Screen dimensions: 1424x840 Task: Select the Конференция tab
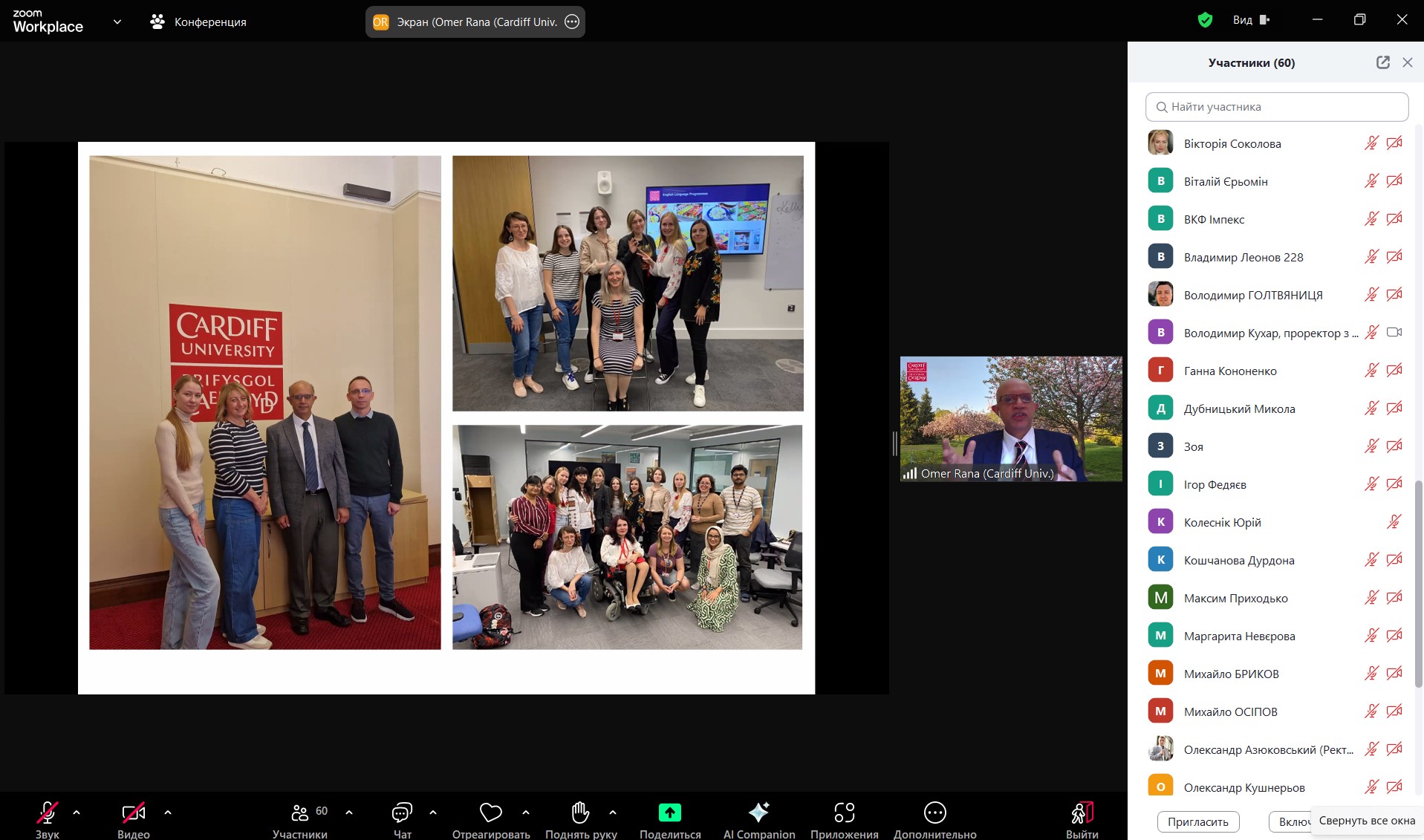(x=198, y=22)
